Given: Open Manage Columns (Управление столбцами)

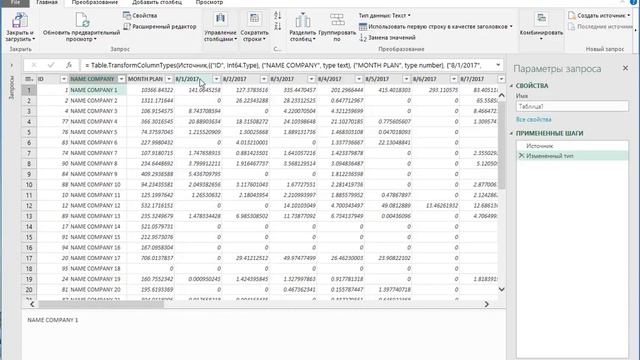Looking at the screenshot, I should point(220,27).
